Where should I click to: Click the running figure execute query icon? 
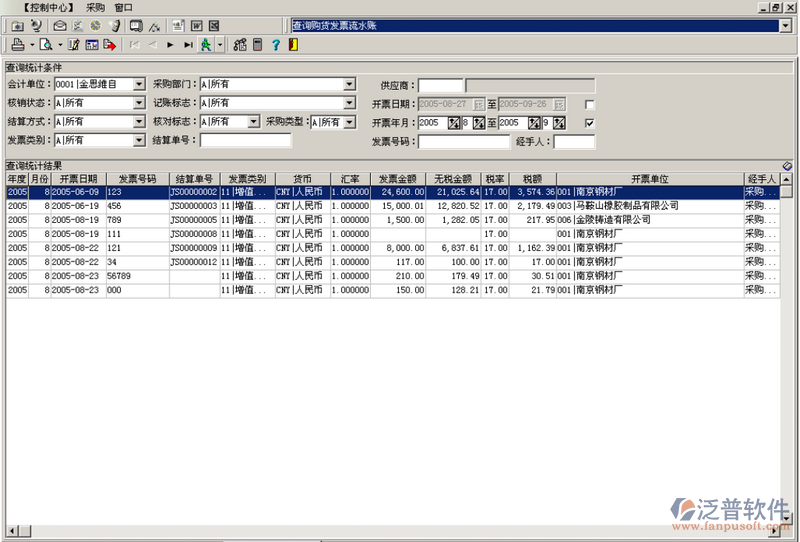click(205, 45)
